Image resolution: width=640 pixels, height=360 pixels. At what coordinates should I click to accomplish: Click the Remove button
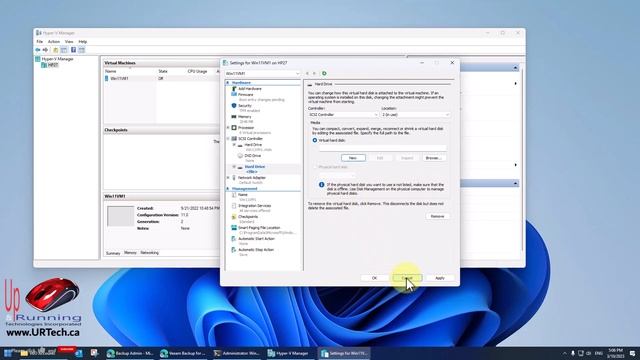437,216
